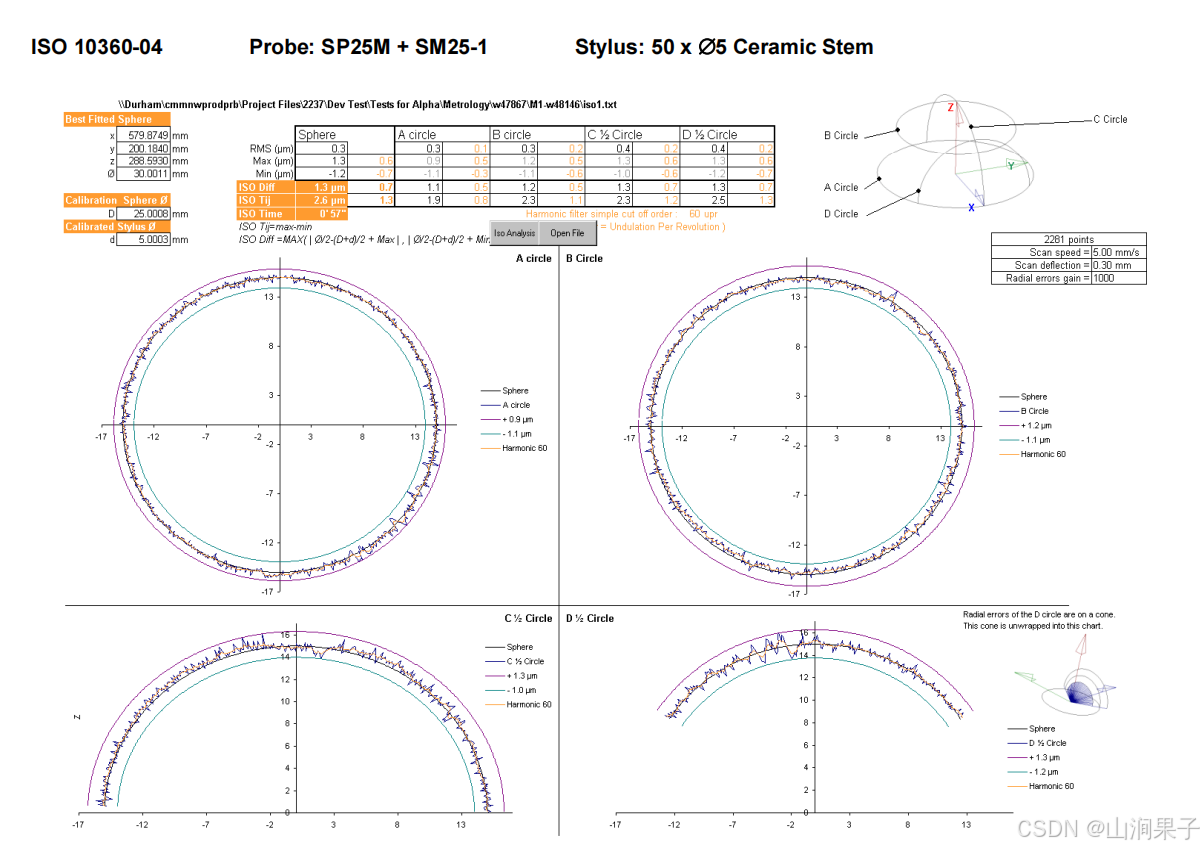
Task: Select the scan speed value 5.00 mm/s
Action: (1118, 253)
